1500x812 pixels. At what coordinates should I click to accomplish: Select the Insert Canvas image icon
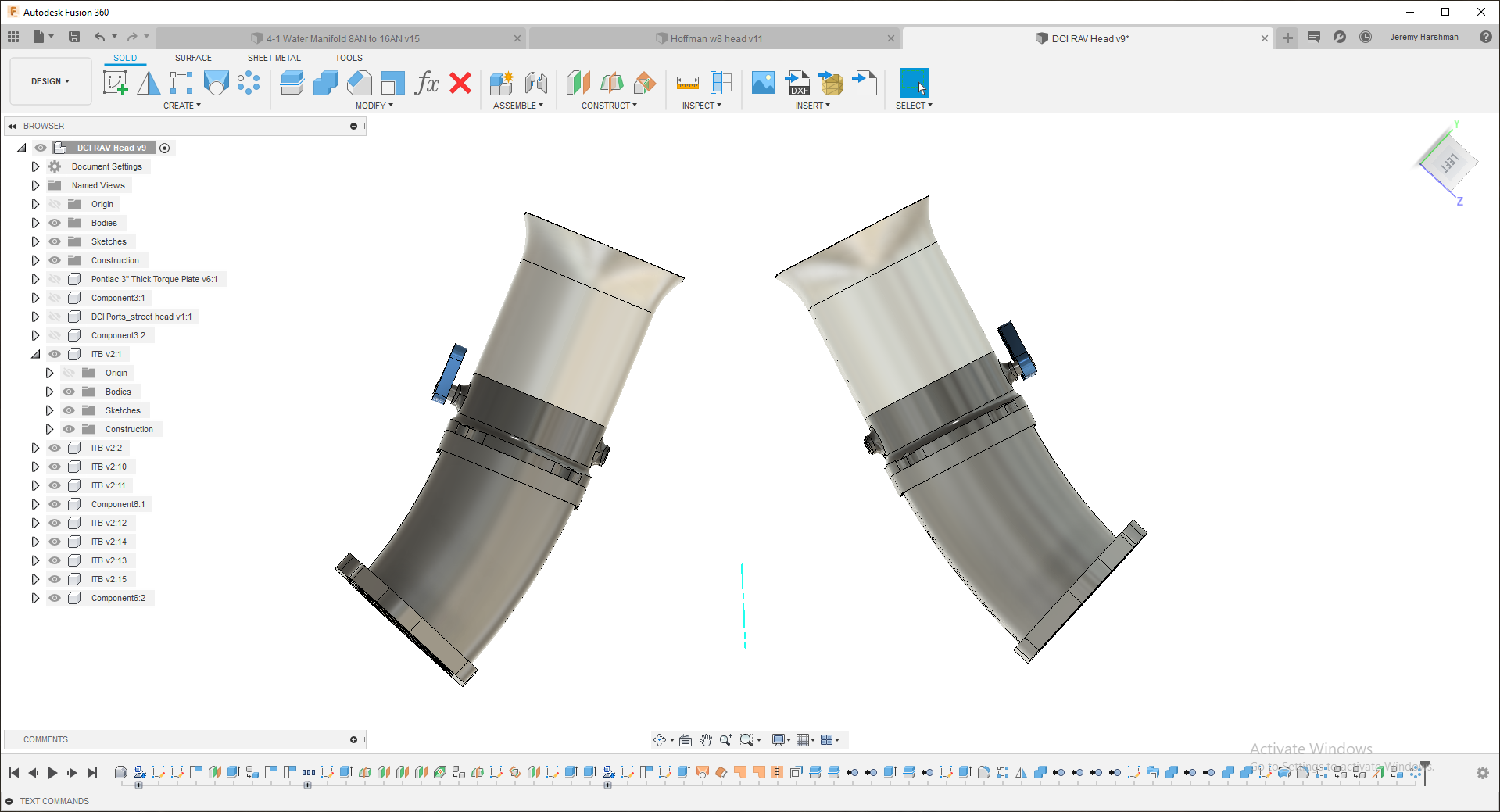[763, 83]
